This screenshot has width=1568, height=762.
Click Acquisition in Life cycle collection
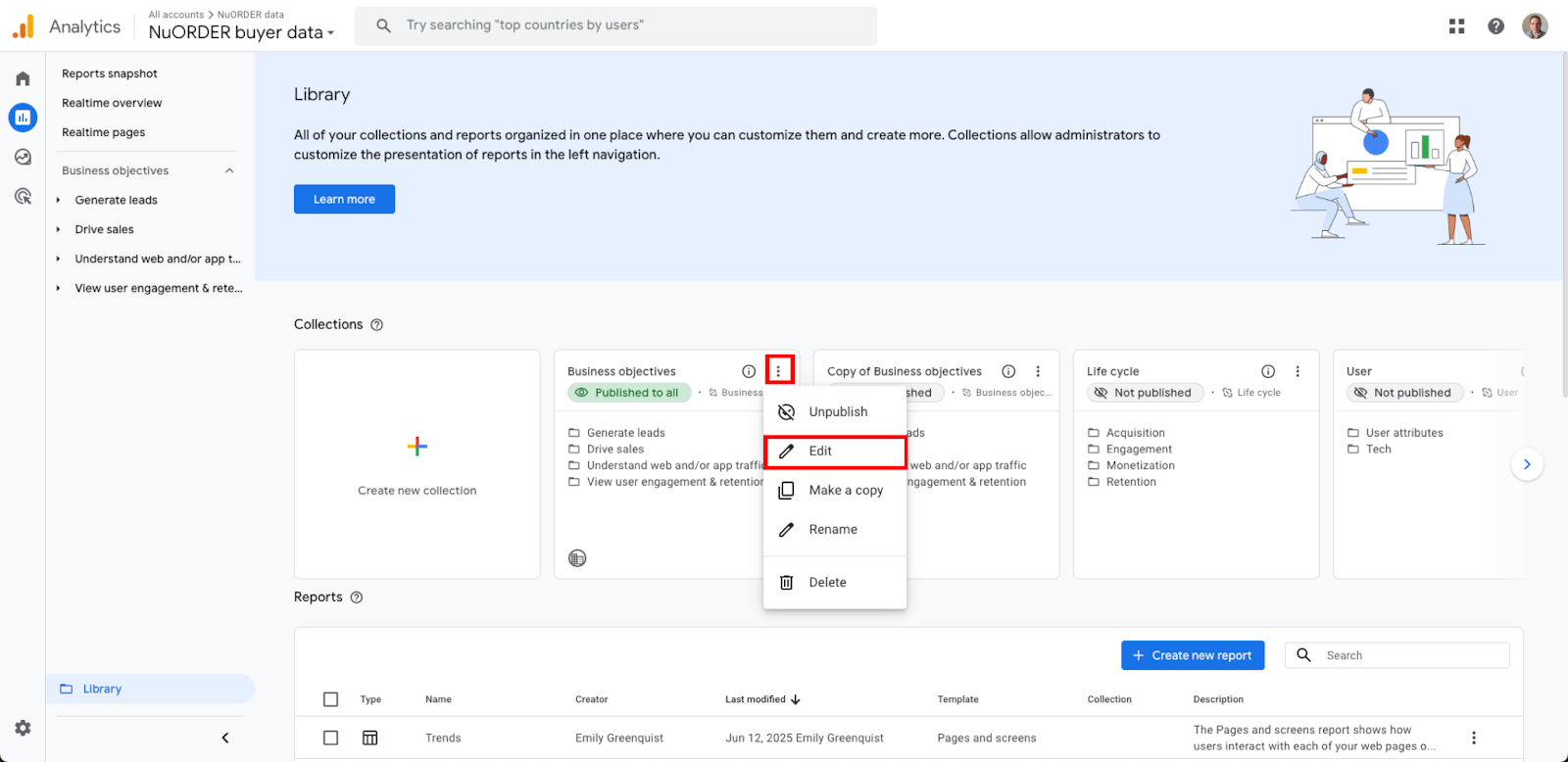point(1136,433)
